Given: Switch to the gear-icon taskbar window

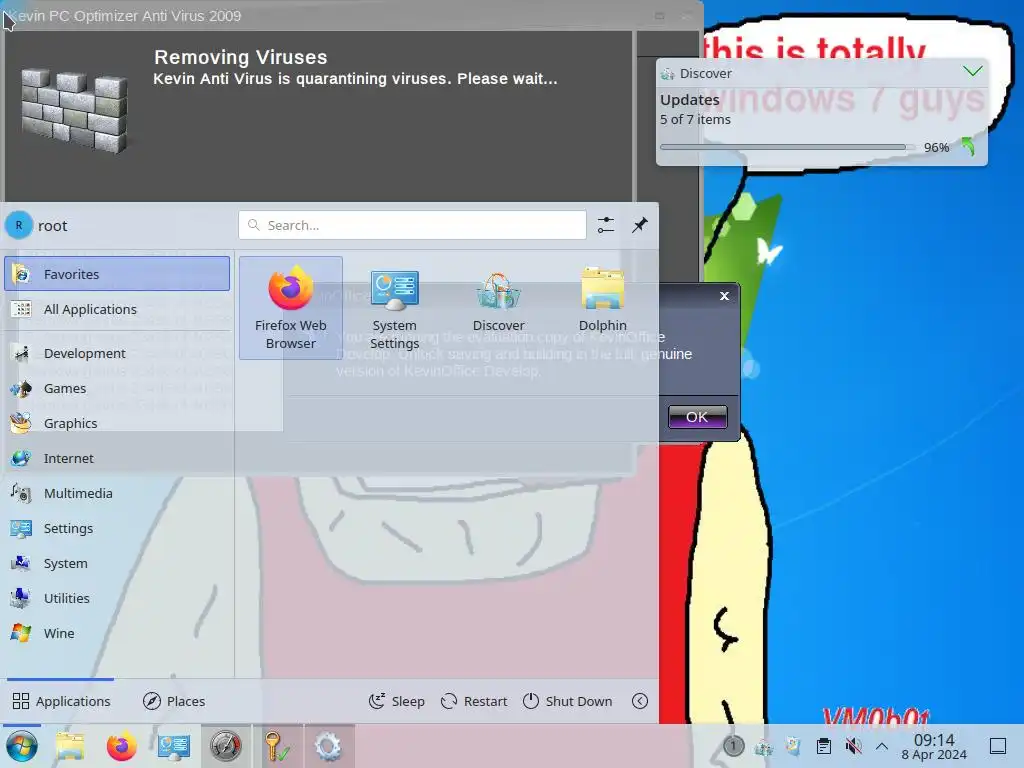Looking at the screenshot, I should [328, 746].
